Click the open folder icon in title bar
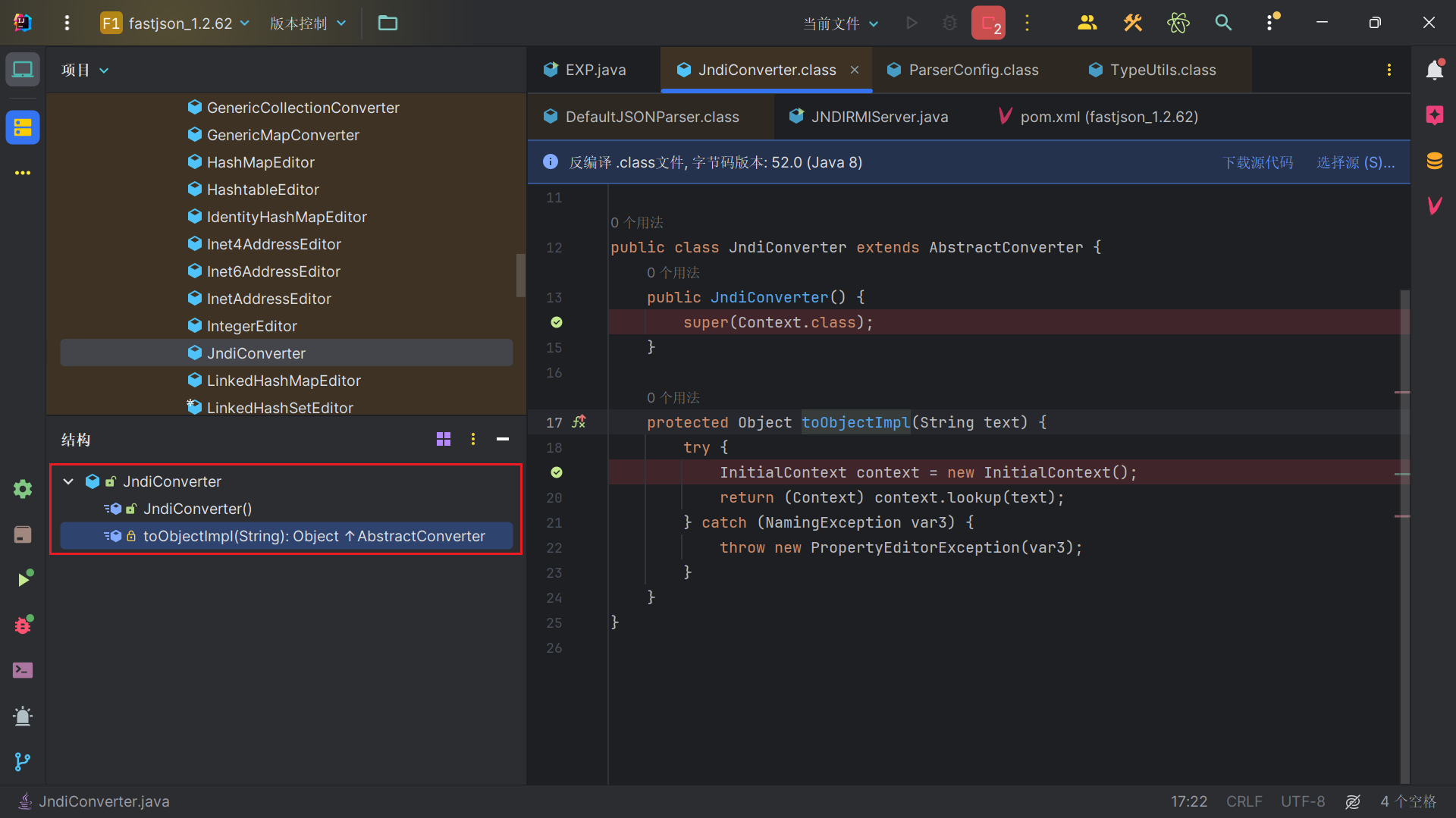Screen dimensions: 1456x818 [388, 23]
